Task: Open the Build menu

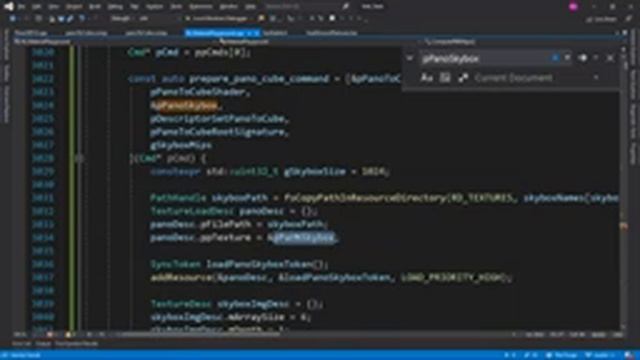Action: 95,7
